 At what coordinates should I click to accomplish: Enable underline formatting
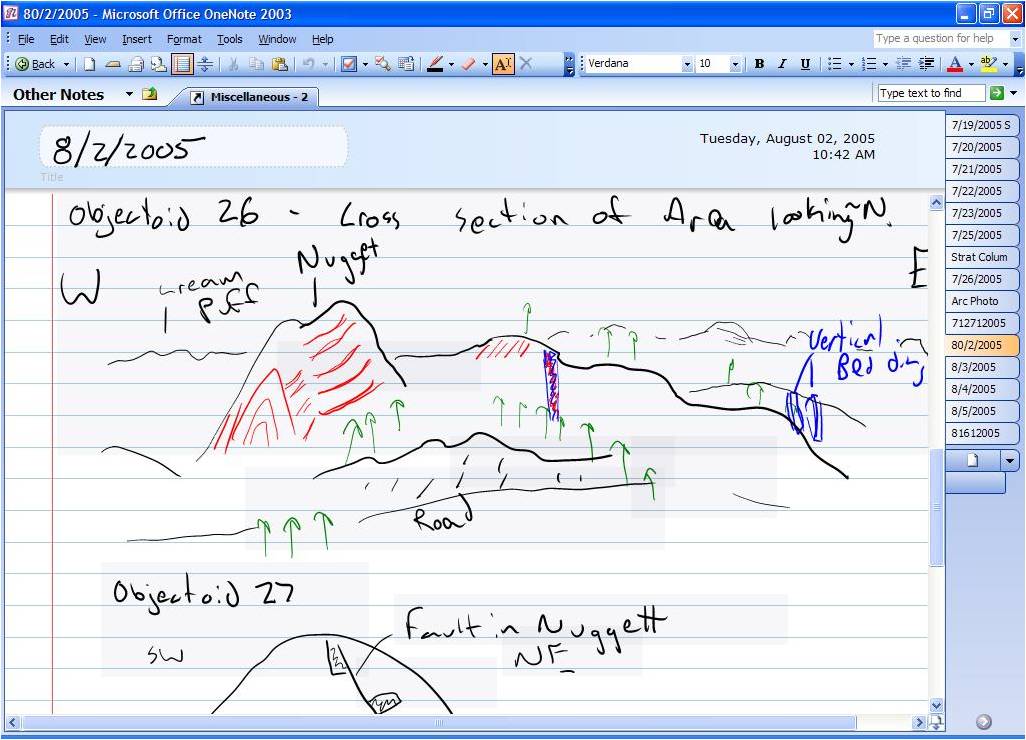(804, 64)
